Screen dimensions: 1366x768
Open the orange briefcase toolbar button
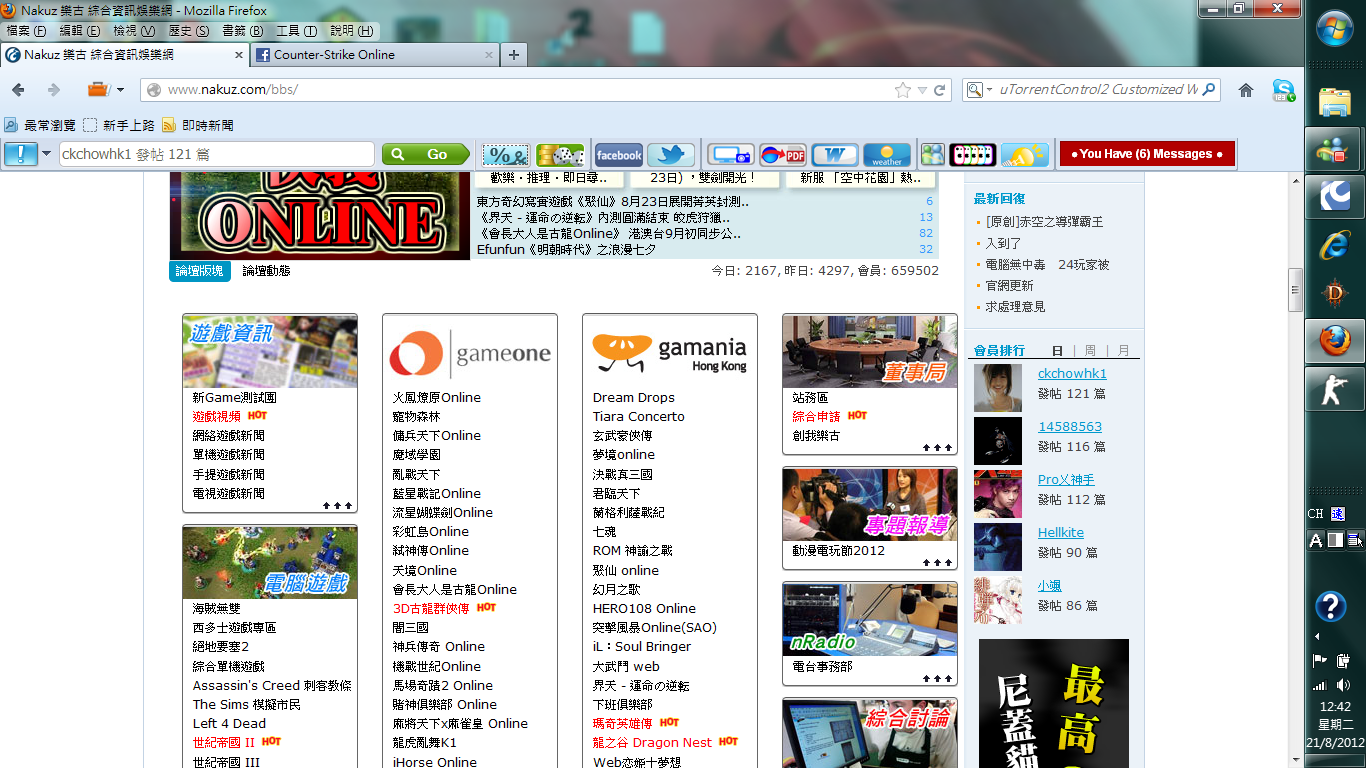click(98, 90)
